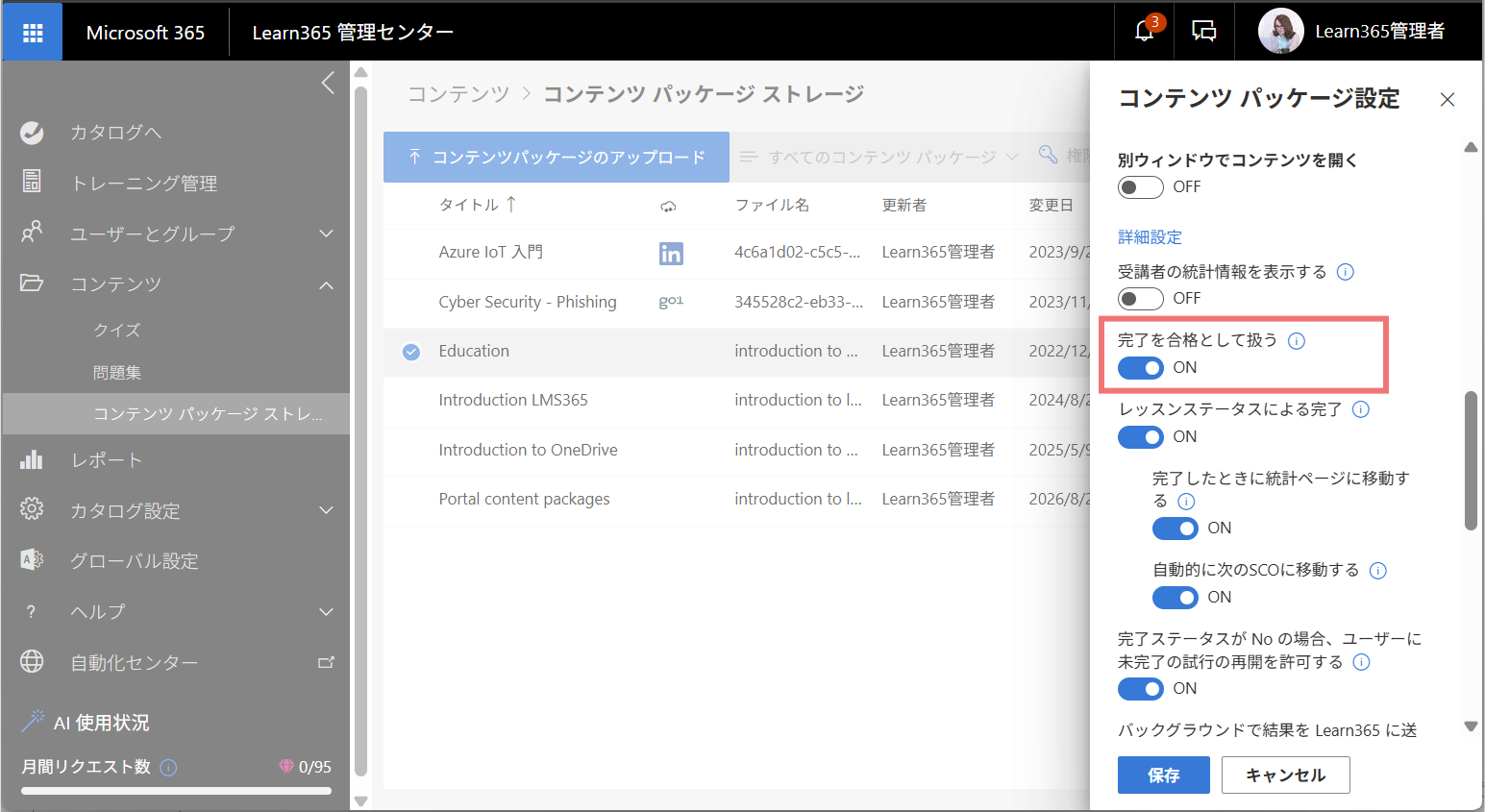The width and height of the screenshot is (1485, 812).
Task: Click the 保存 button
Action: 1163,775
